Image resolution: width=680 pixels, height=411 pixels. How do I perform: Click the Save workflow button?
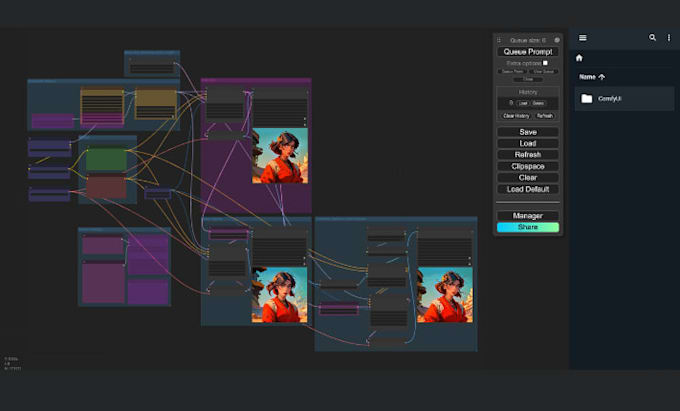(528, 132)
